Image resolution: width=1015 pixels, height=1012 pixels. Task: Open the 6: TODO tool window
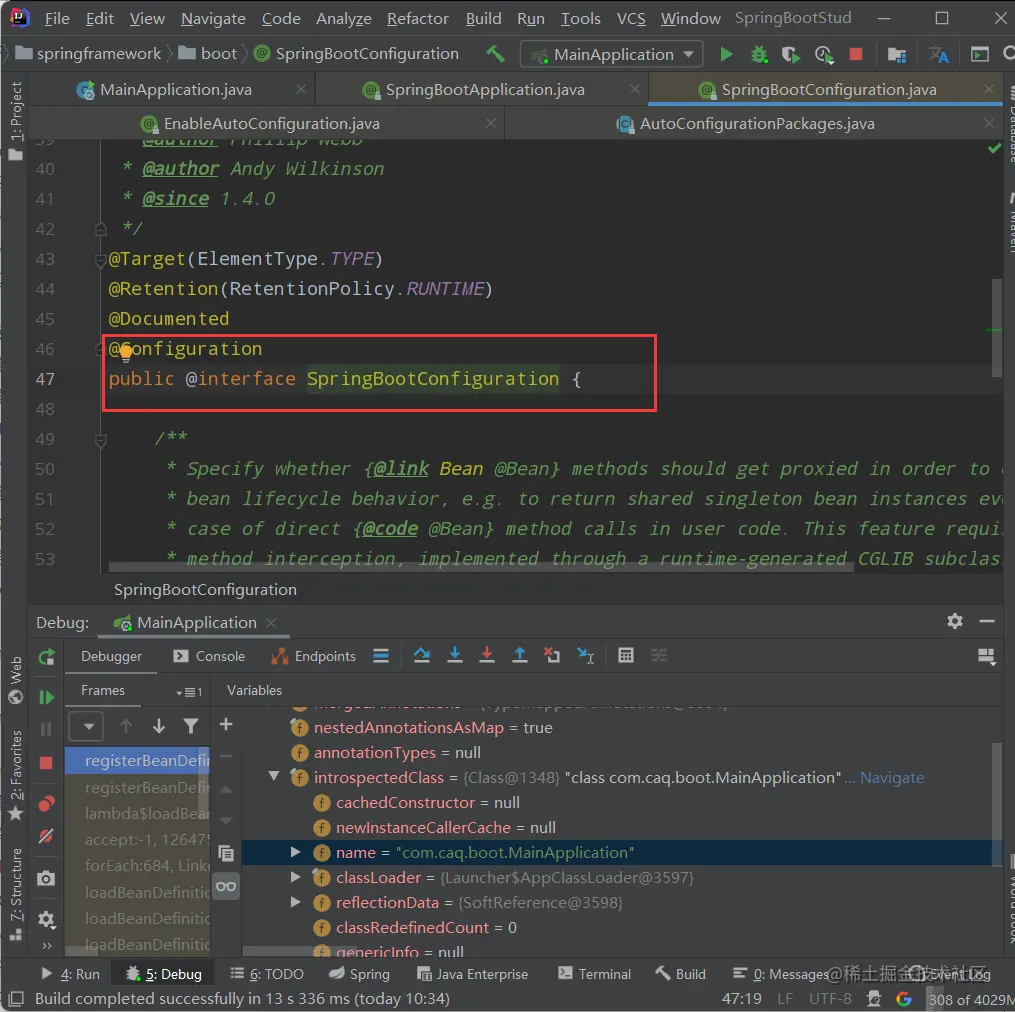point(267,974)
